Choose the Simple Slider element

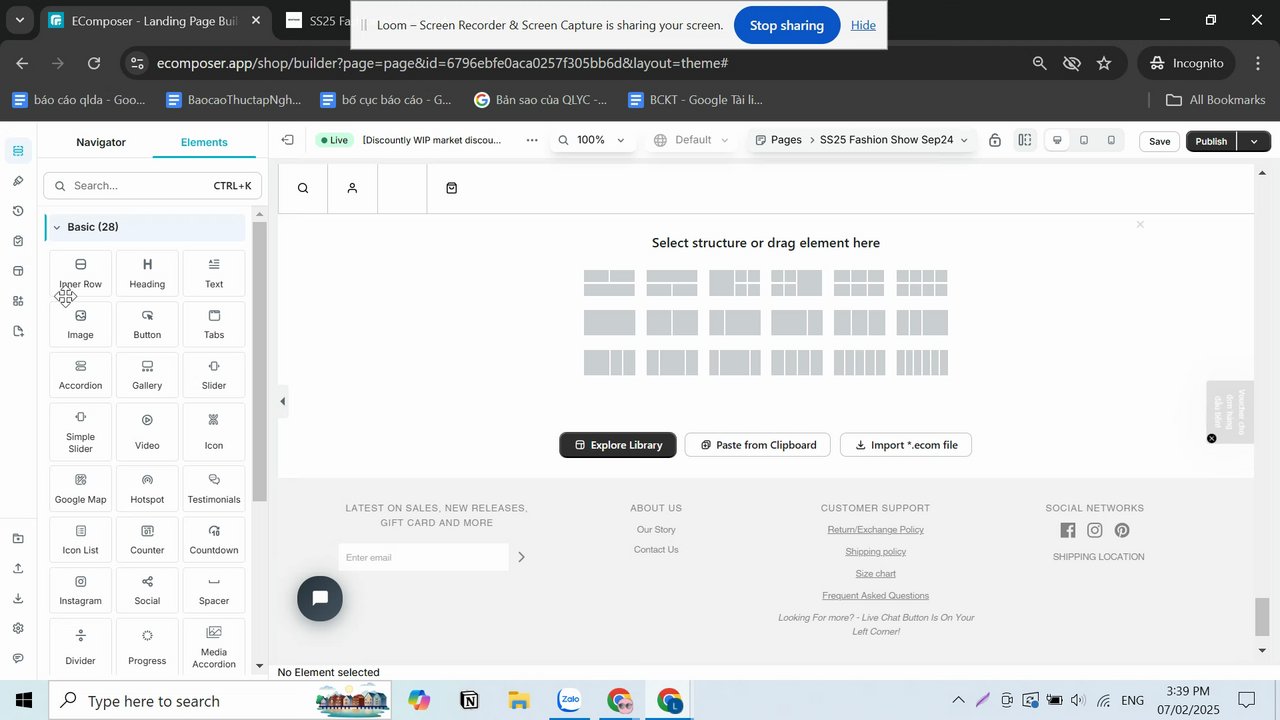(x=80, y=431)
